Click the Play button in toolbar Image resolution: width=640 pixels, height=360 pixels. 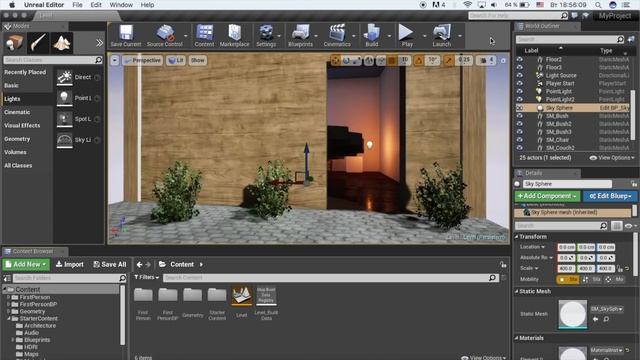pos(407,36)
